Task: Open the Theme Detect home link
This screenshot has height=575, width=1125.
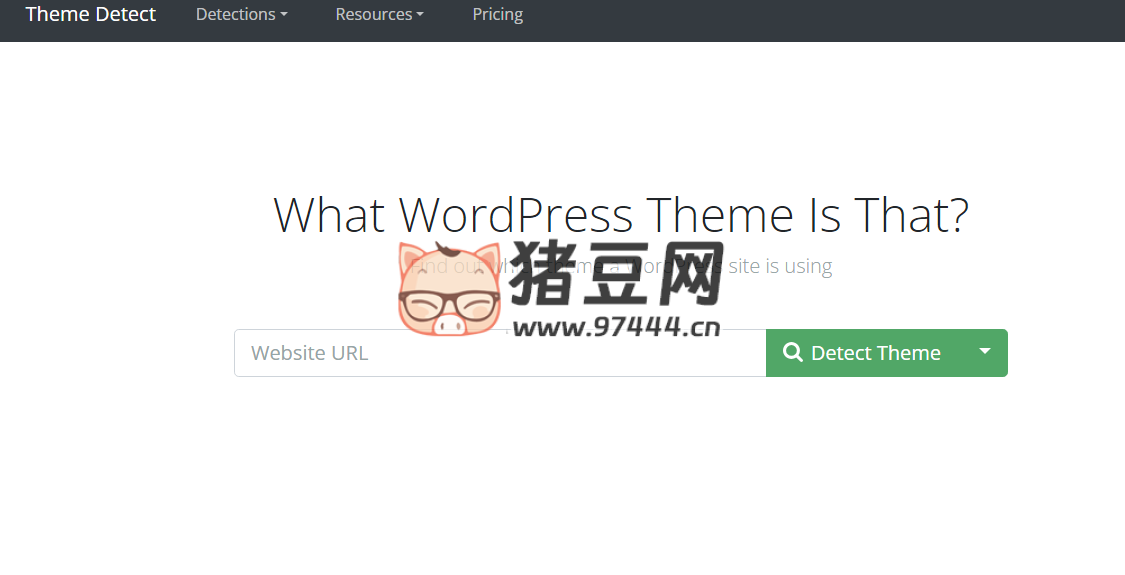Action: pyautogui.click(x=90, y=14)
